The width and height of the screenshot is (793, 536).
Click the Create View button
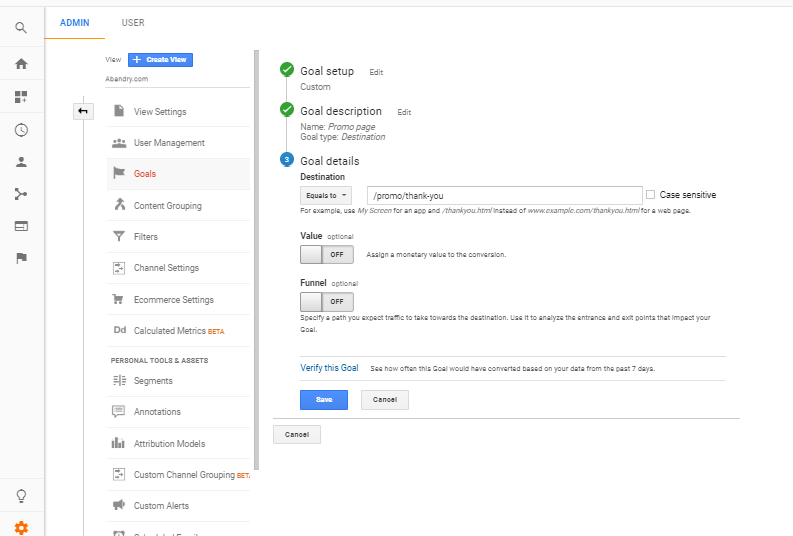[x=160, y=60]
